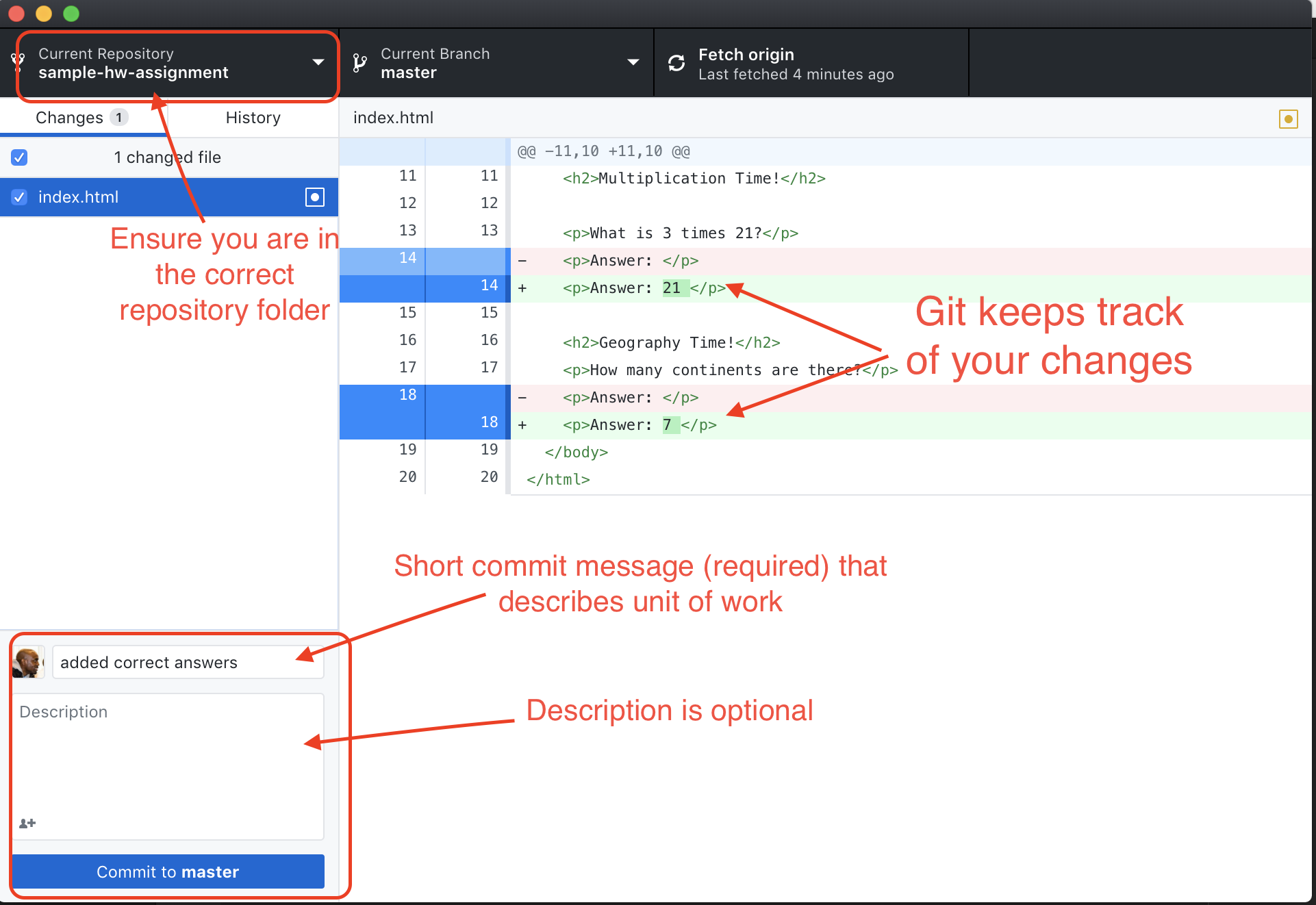Open the Current Repository dropdown
This screenshot has height=905, width=1316.
170,63
